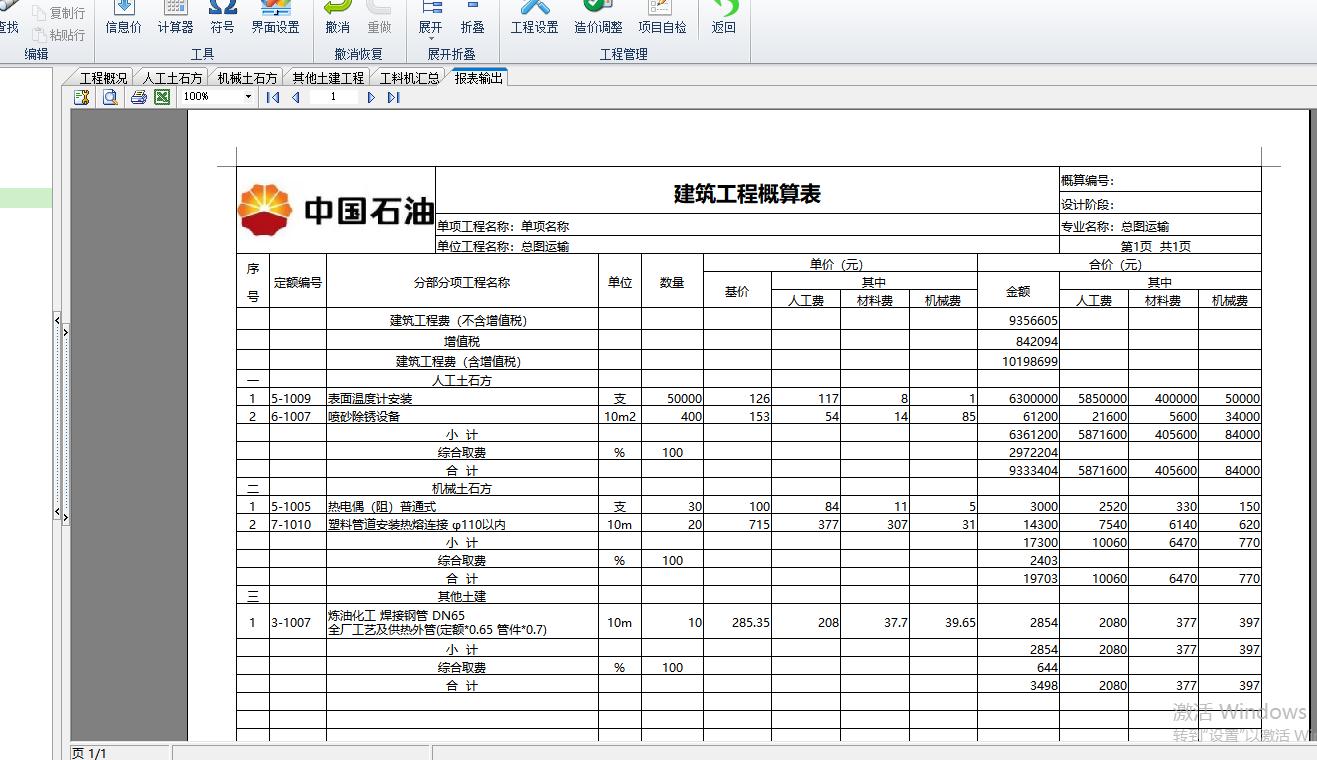The image size is (1317, 760).
Task: Go to the next report page
Action: point(371,97)
